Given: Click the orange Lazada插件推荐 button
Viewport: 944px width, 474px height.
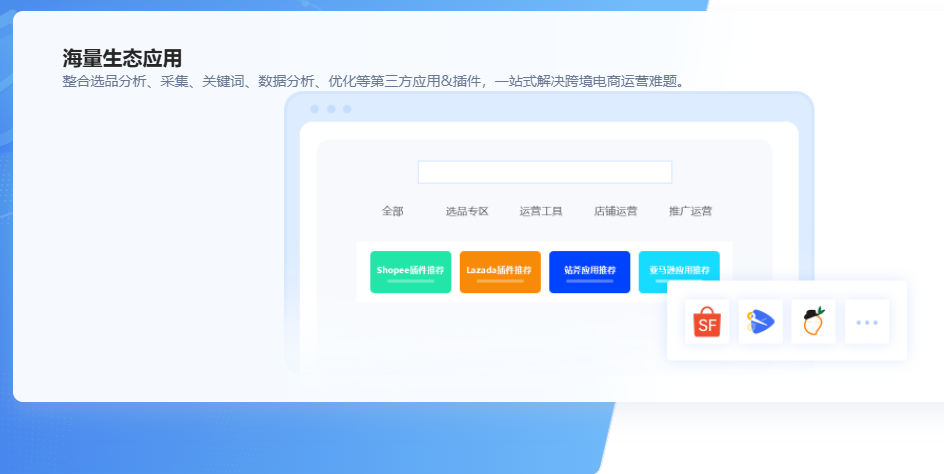Looking at the screenshot, I should (500, 272).
